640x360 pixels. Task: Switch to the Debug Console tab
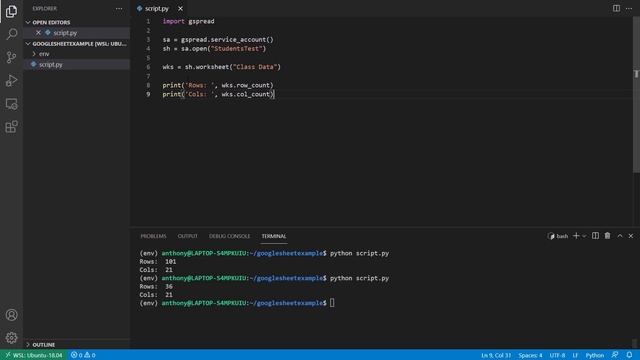click(229, 236)
